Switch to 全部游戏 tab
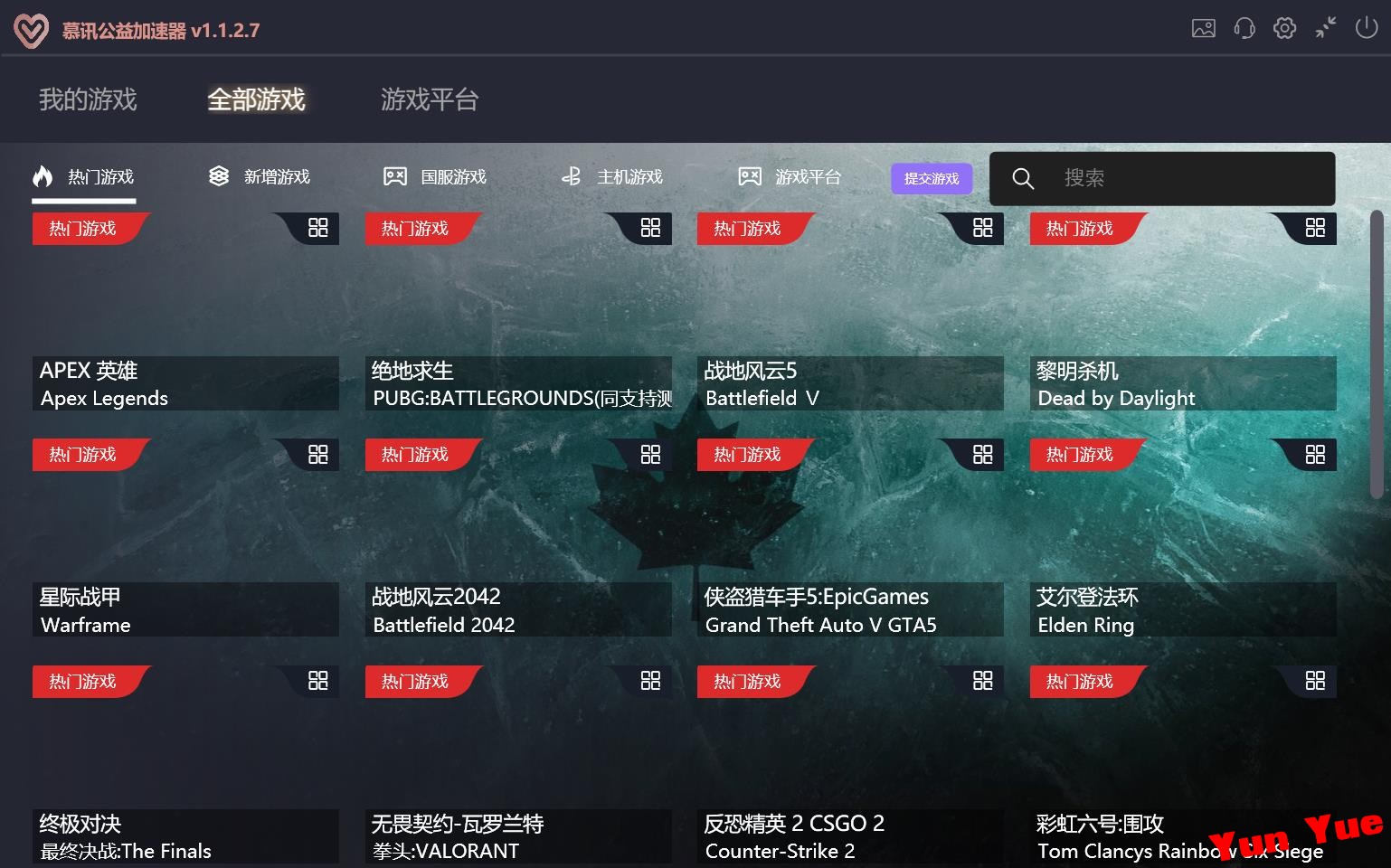Screen dimensions: 1391x868 [x=257, y=99]
